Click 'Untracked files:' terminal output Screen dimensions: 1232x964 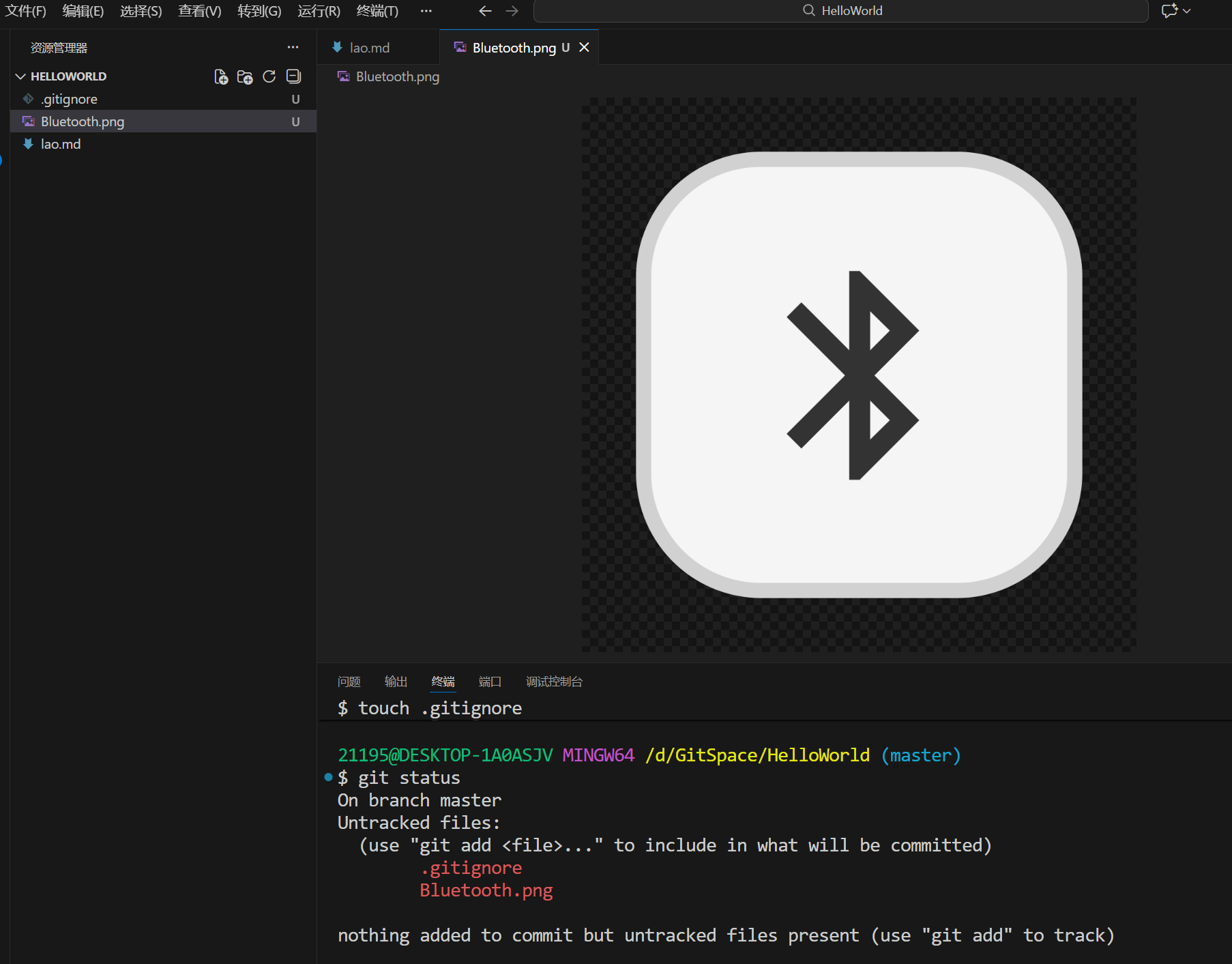pos(419,823)
